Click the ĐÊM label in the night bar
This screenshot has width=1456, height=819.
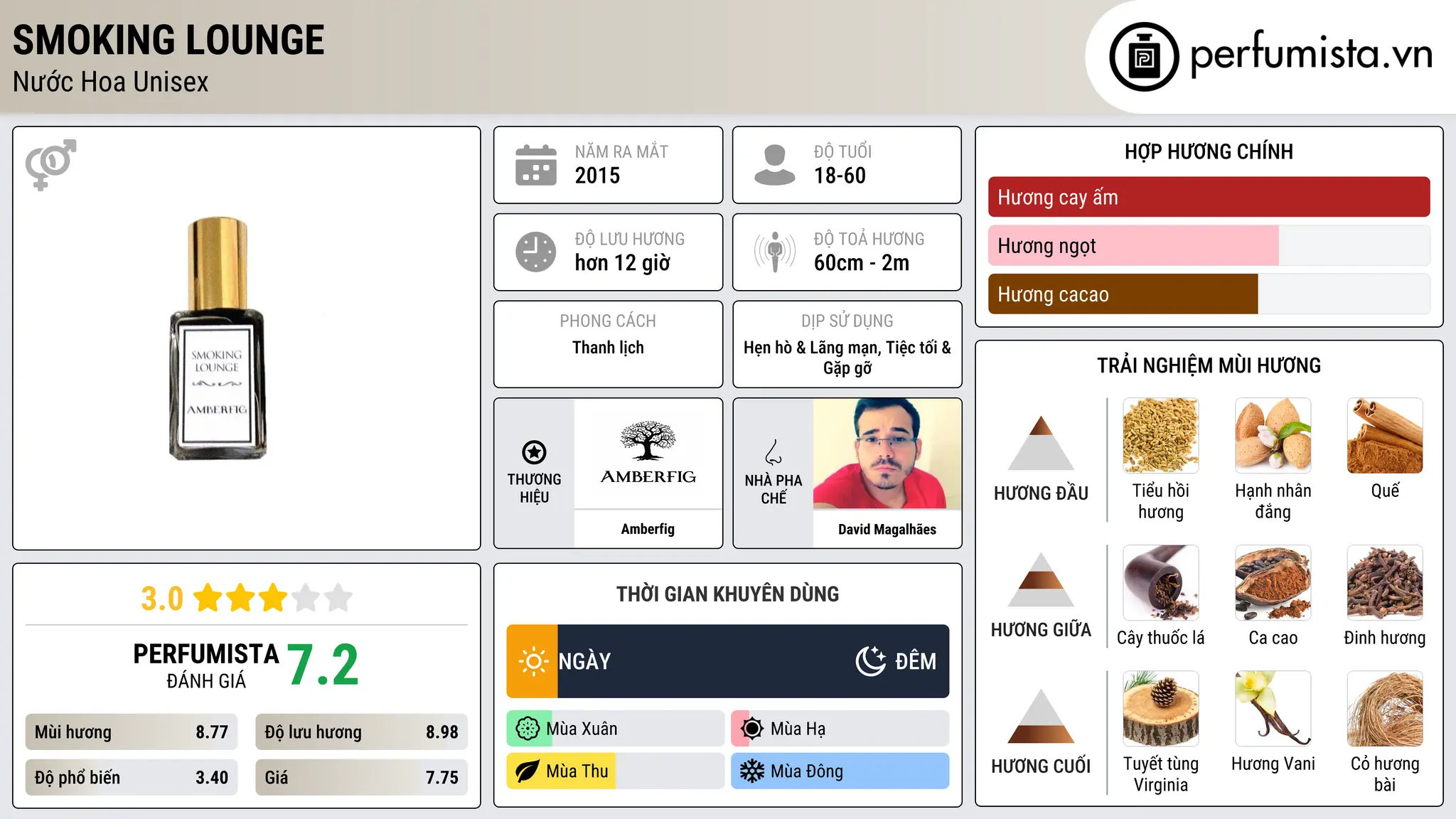(x=916, y=661)
